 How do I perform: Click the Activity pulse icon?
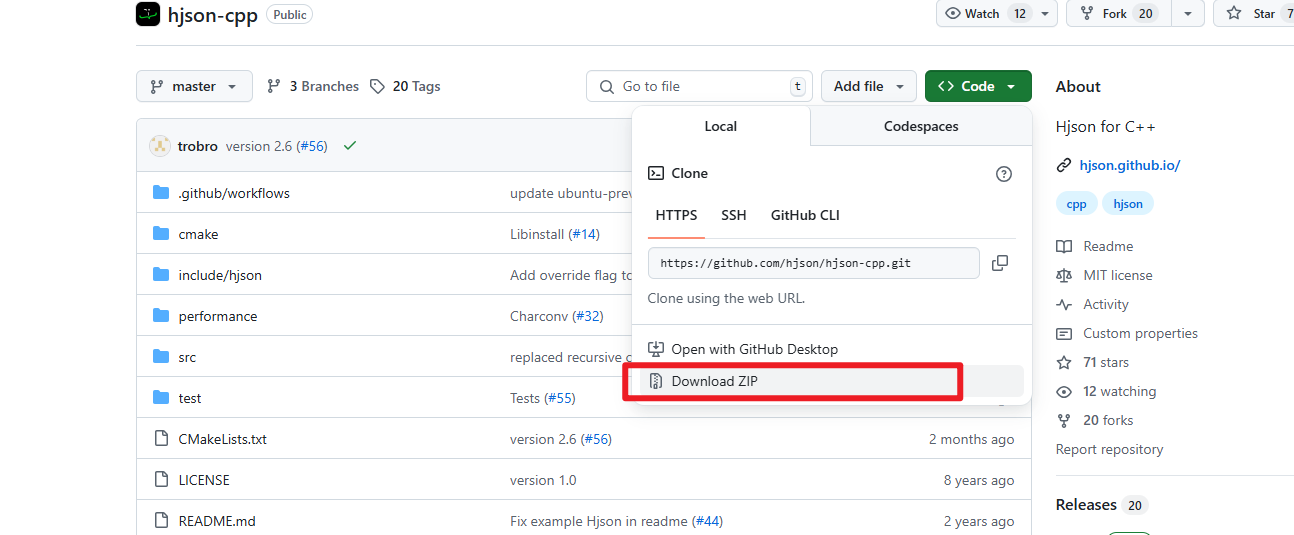1064,304
